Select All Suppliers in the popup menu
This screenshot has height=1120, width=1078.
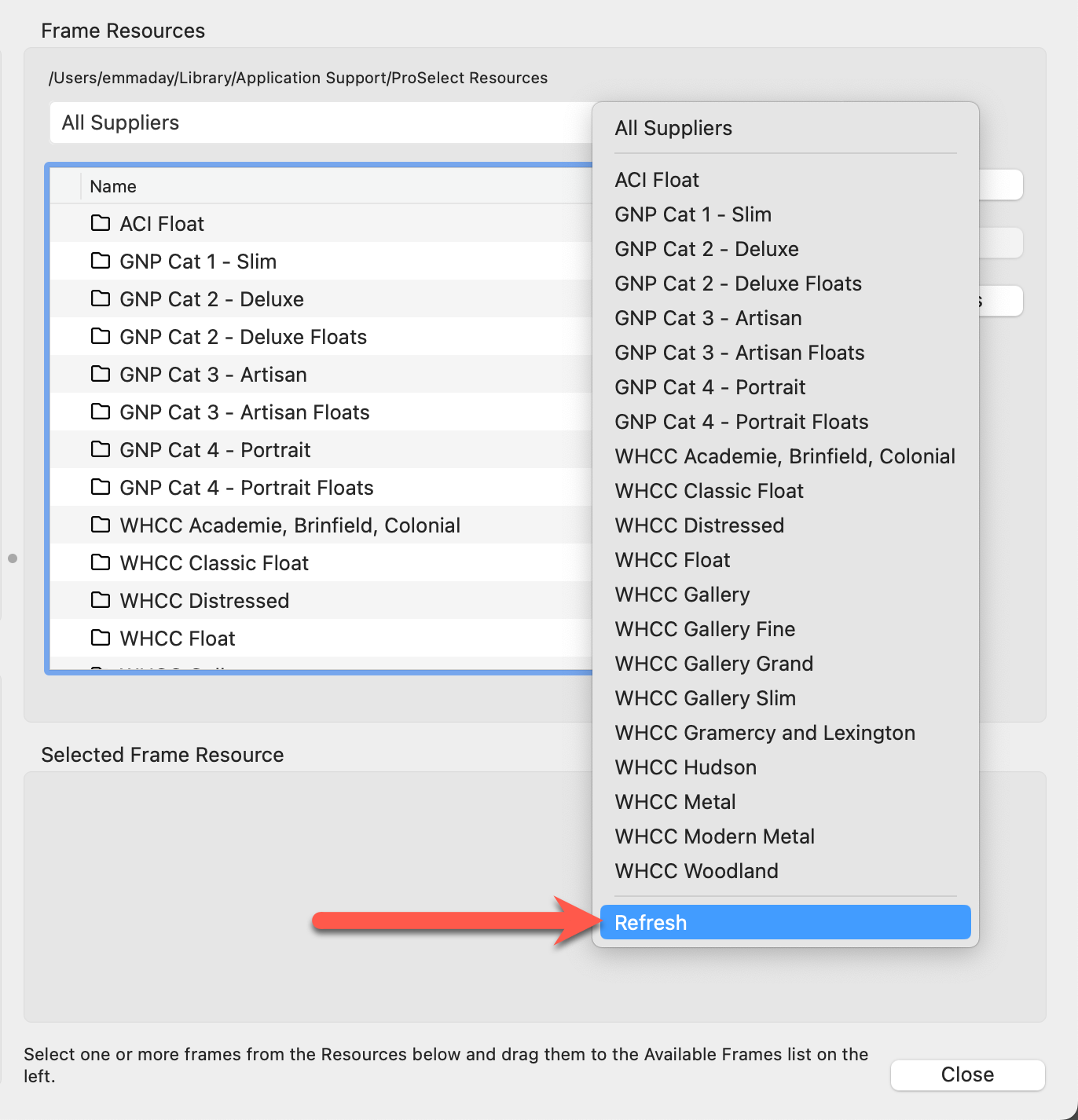673,128
